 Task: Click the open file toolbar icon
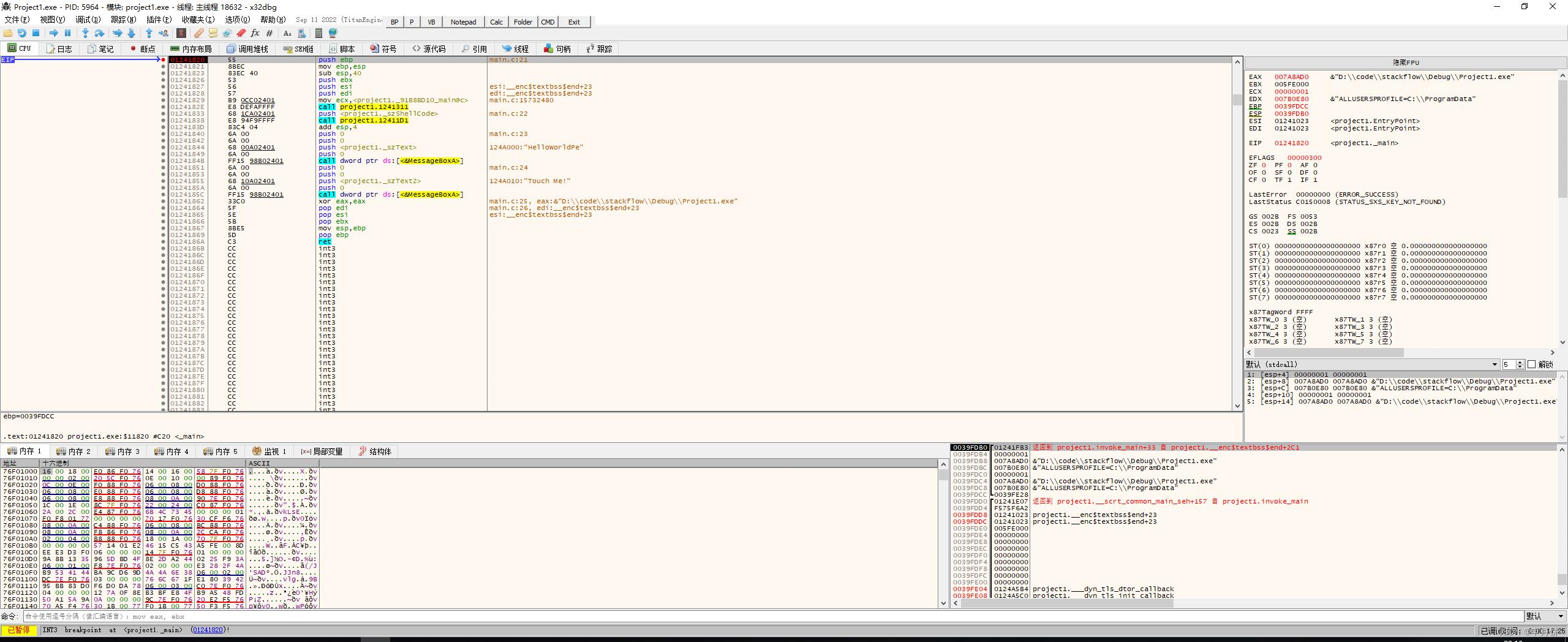click(x=7, y=33)
